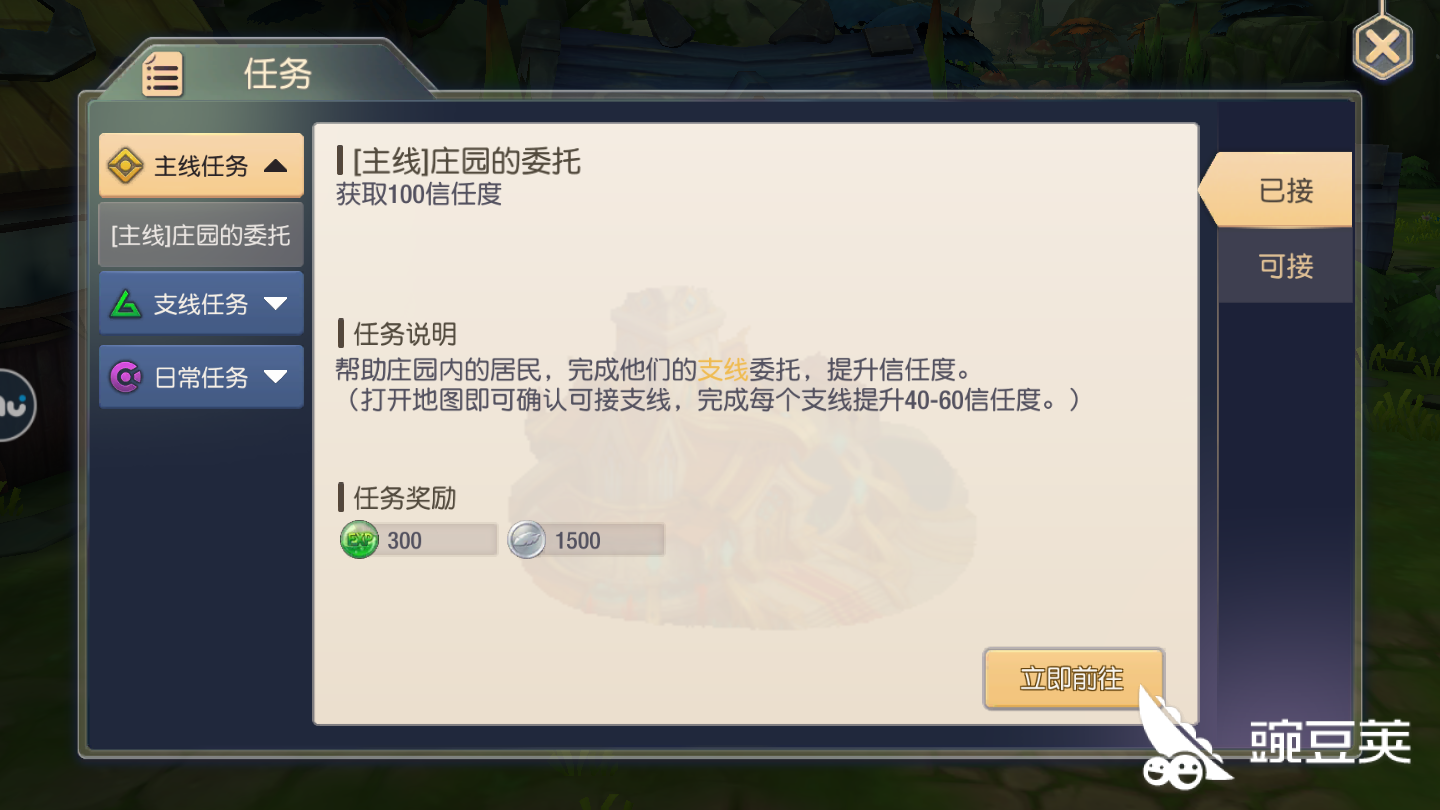Select the [主线]庄园的委托 quest entry
This screenshot has height=810, width=1440.
coord(201,235)
